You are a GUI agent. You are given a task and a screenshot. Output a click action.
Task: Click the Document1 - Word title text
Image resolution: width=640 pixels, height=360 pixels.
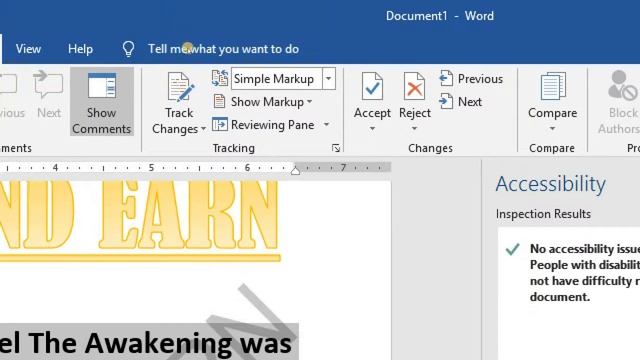440,16
